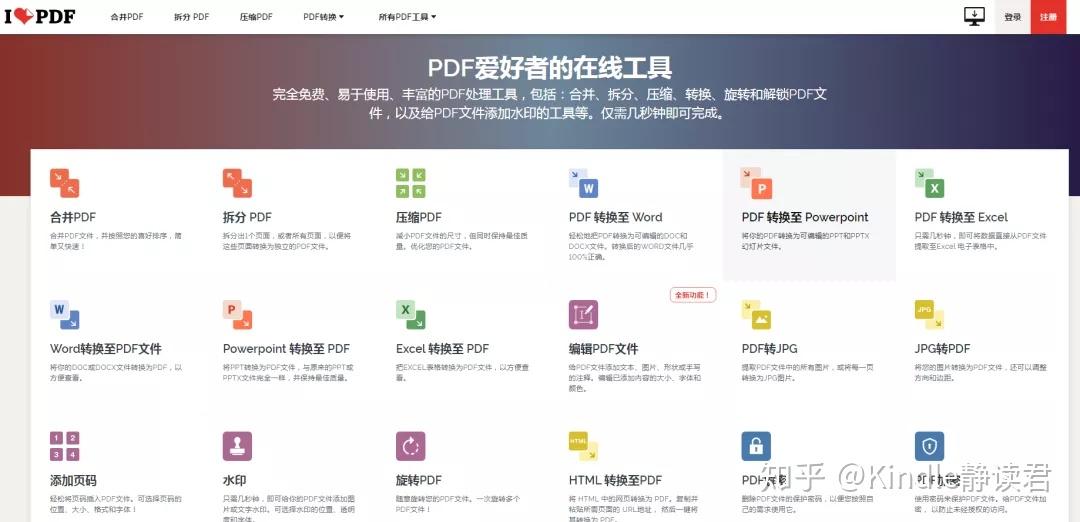Open the Excel 转换至 PDF icon

[411, 315]
